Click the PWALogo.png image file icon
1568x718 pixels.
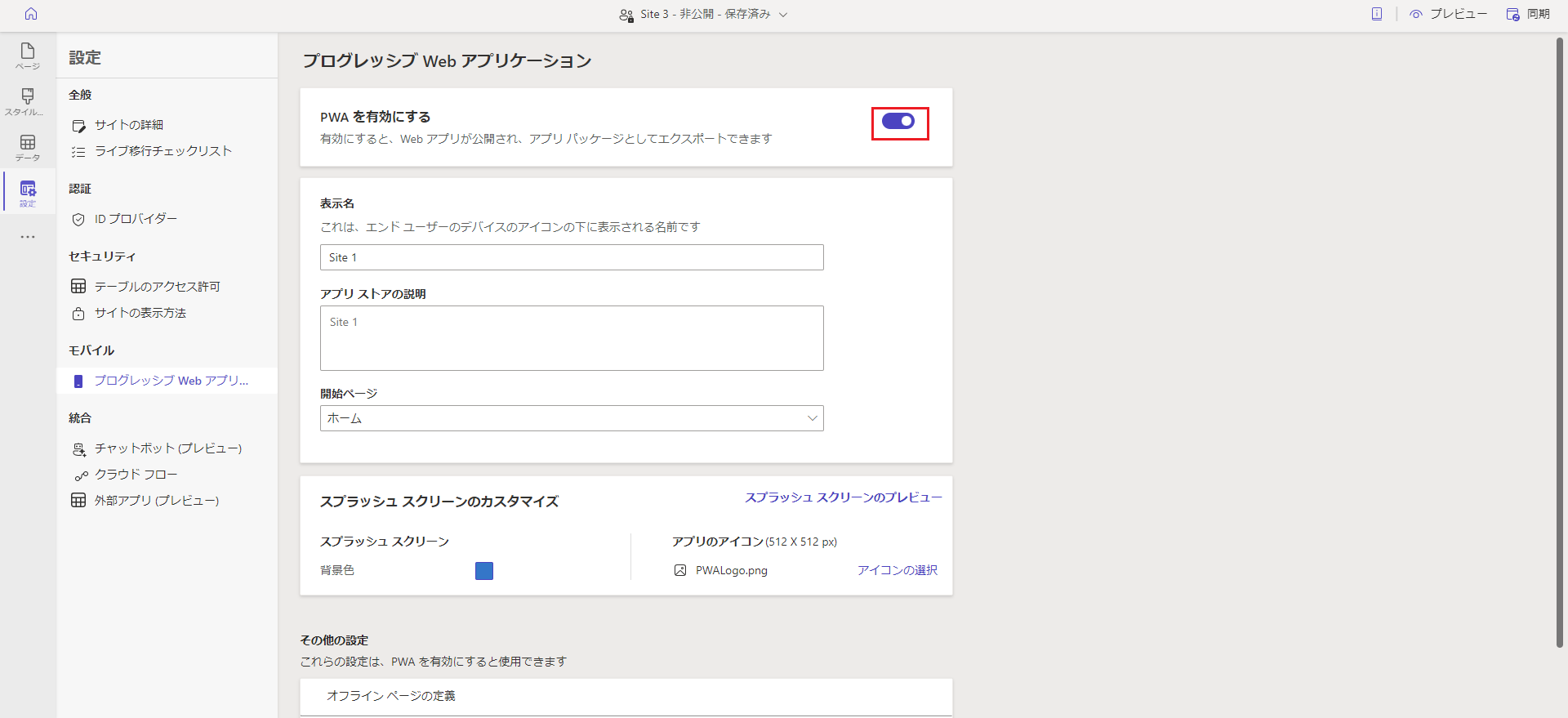tap(680, 570)
